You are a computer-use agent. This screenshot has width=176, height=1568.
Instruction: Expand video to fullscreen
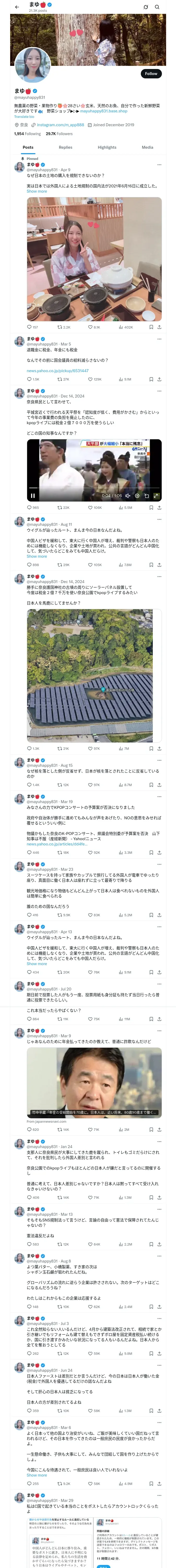(156, 495)
